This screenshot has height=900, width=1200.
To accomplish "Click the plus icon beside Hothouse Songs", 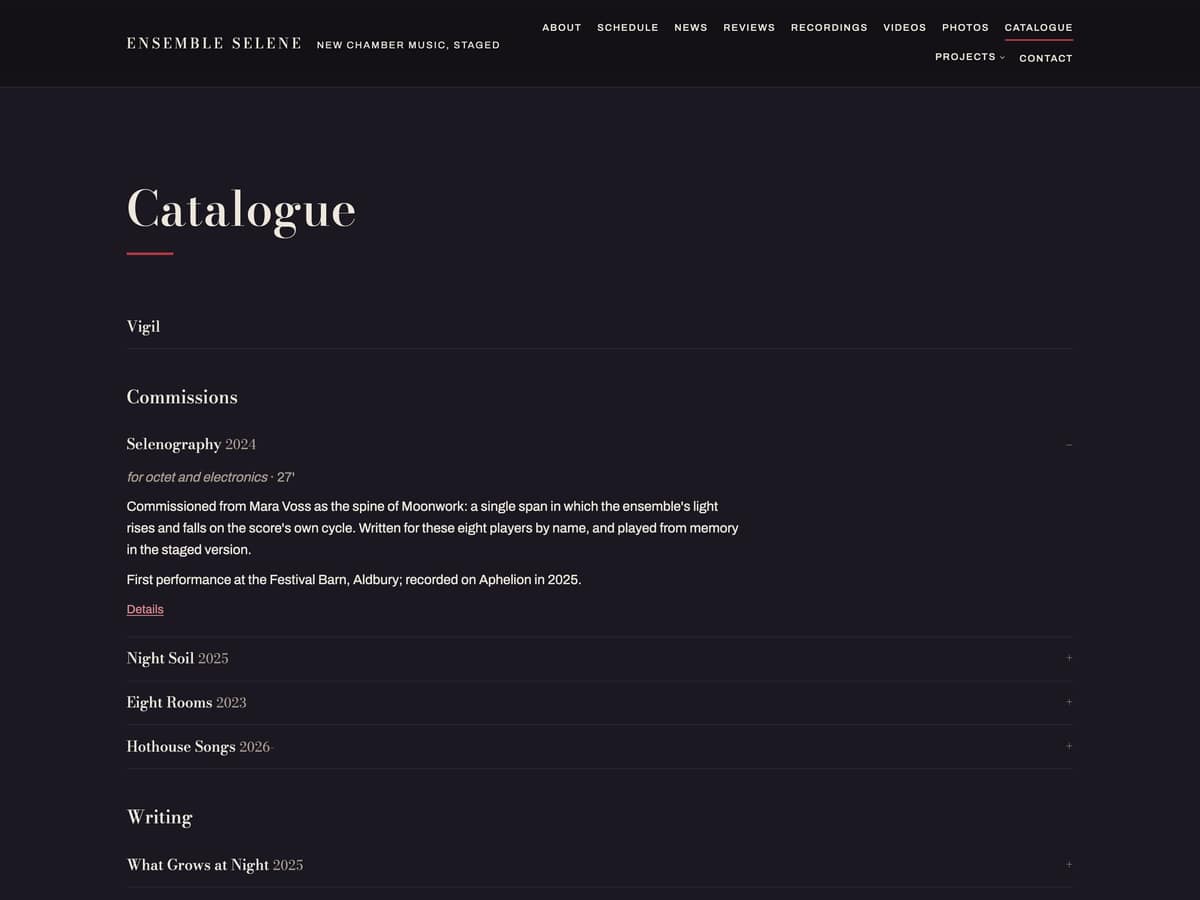I will tap(1068, 746).
